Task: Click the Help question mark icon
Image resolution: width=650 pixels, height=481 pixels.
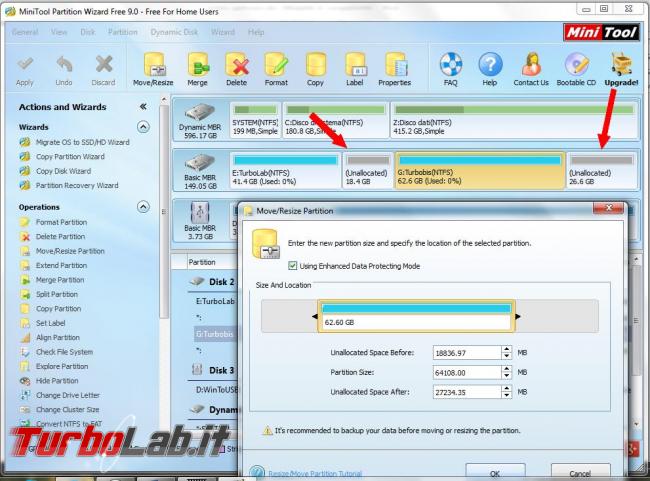Action: coord(490,65)
